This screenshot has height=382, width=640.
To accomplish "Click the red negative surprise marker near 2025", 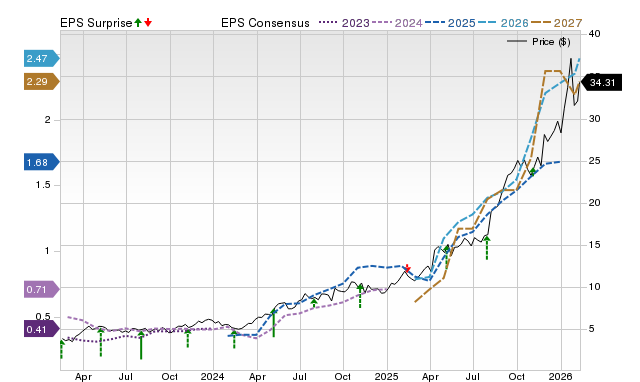I will tap(407, 268).
